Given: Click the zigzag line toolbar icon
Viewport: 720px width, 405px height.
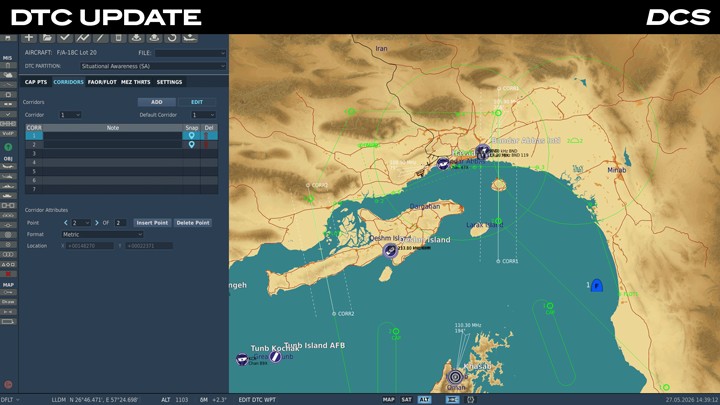Looking at the screenshot, I should coord(83,38).
